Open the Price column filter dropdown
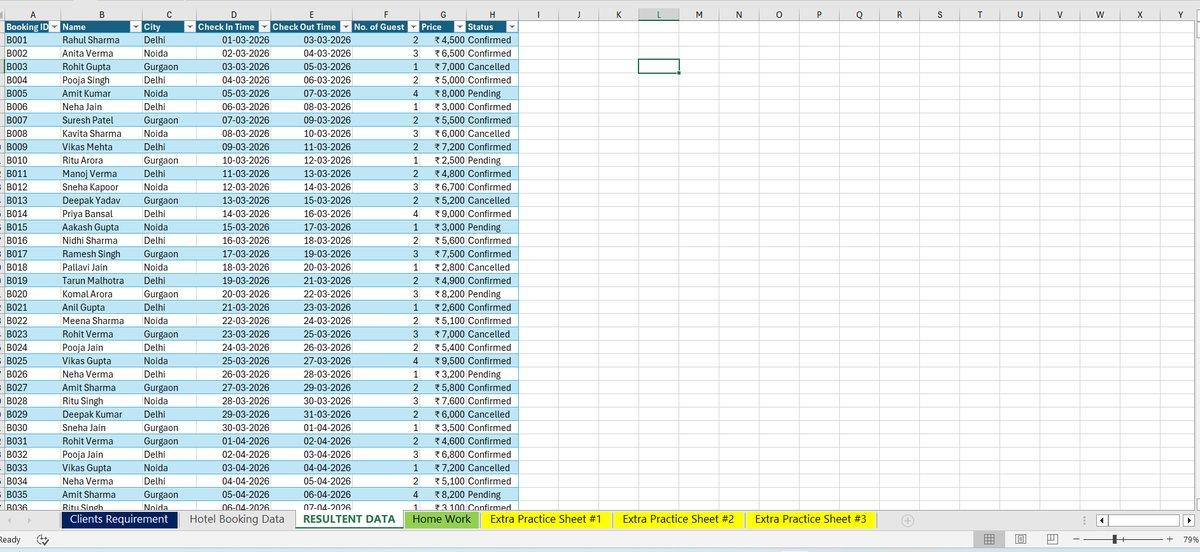This screenshot has height=552, width=1200. click(459, 27)
